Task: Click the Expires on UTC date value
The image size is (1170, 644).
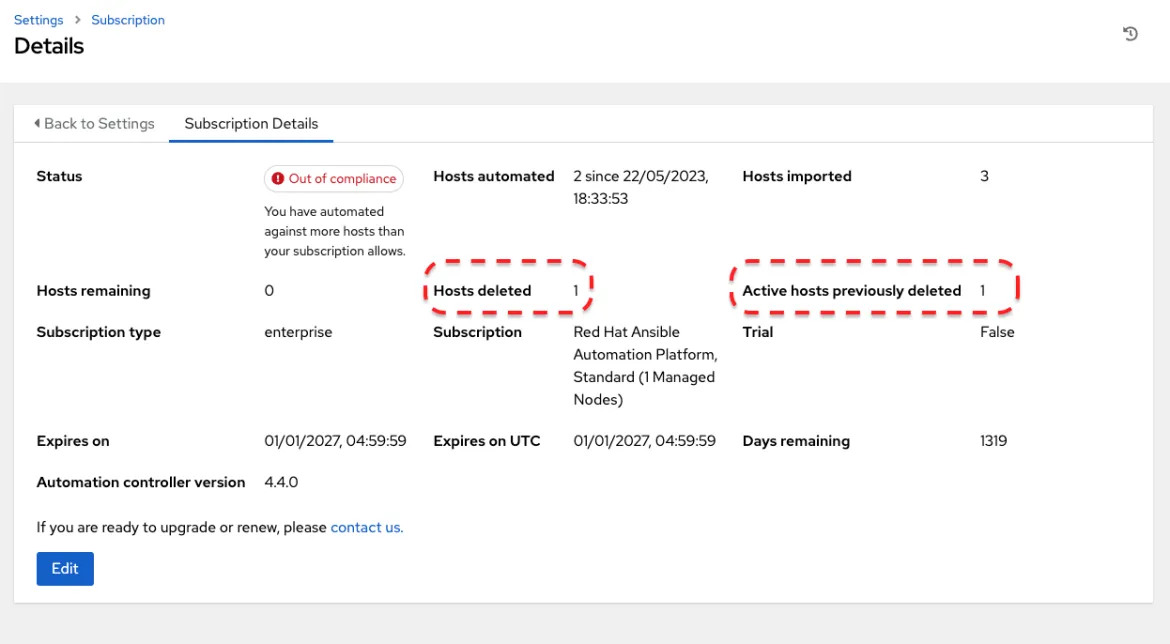Action: (644, 440)
